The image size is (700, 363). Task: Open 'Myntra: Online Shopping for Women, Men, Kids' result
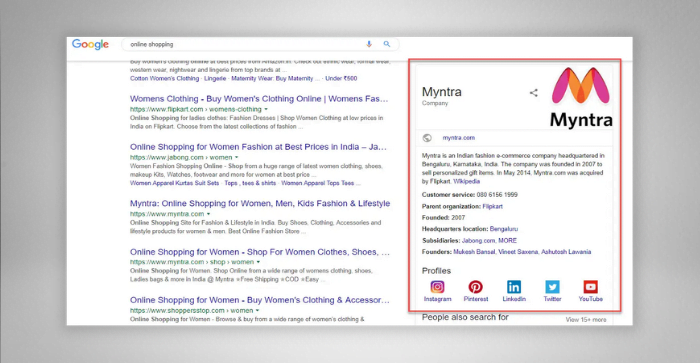(x=260, y=203)
